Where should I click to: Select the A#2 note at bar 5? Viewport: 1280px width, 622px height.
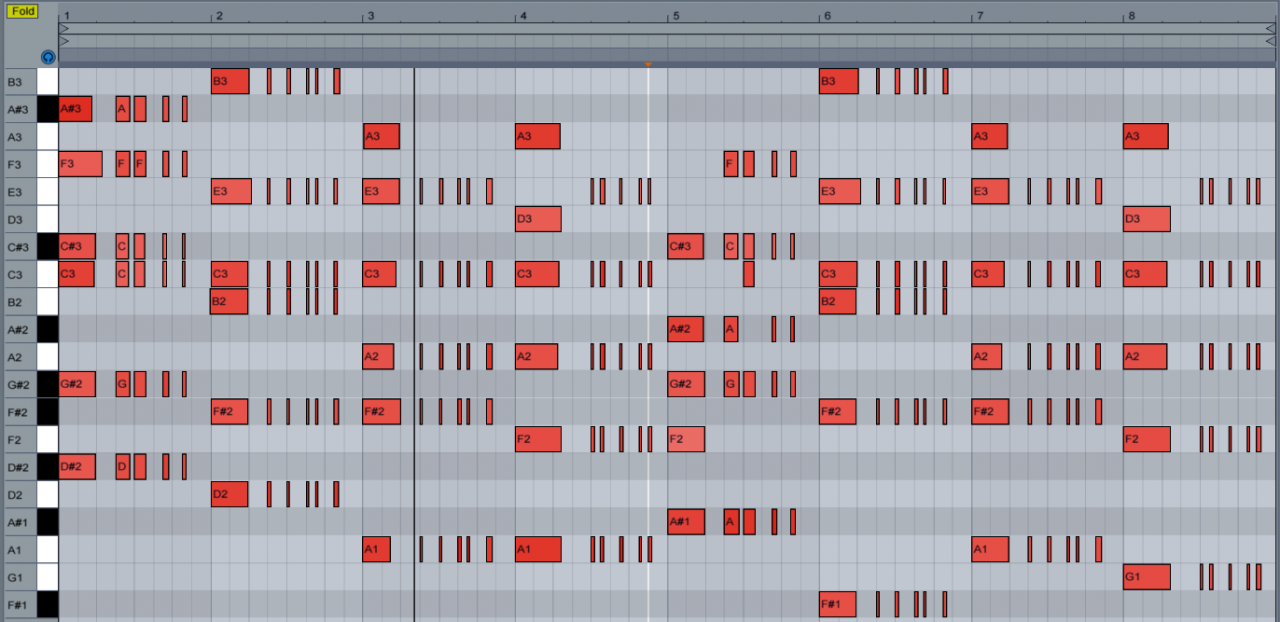click(686, 329)
